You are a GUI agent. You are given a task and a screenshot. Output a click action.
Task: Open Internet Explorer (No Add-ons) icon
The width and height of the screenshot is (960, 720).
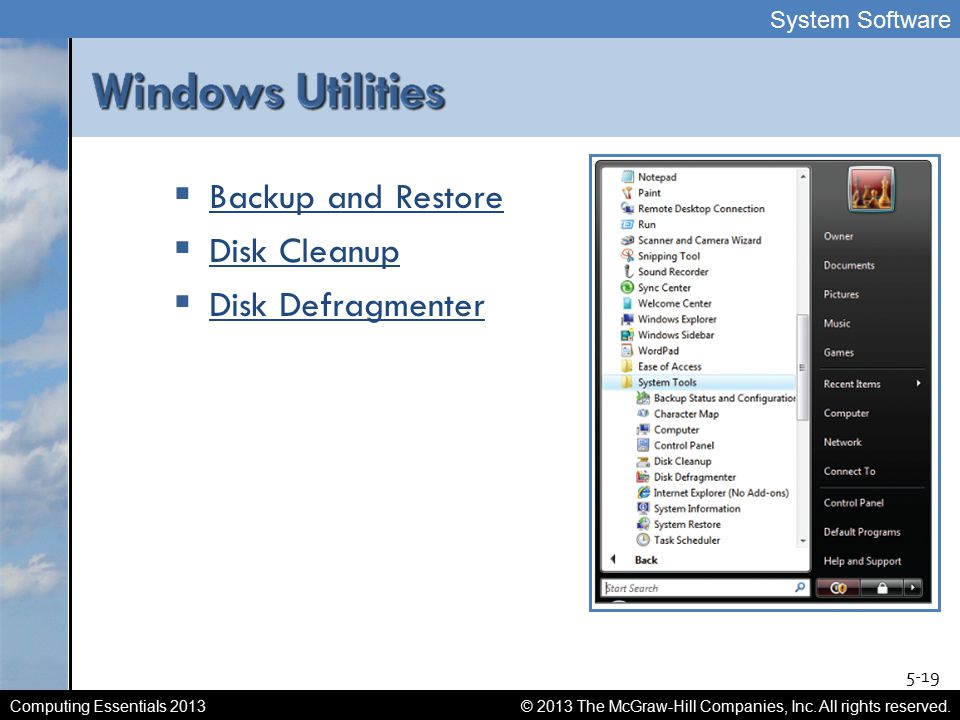pos(643,492)
